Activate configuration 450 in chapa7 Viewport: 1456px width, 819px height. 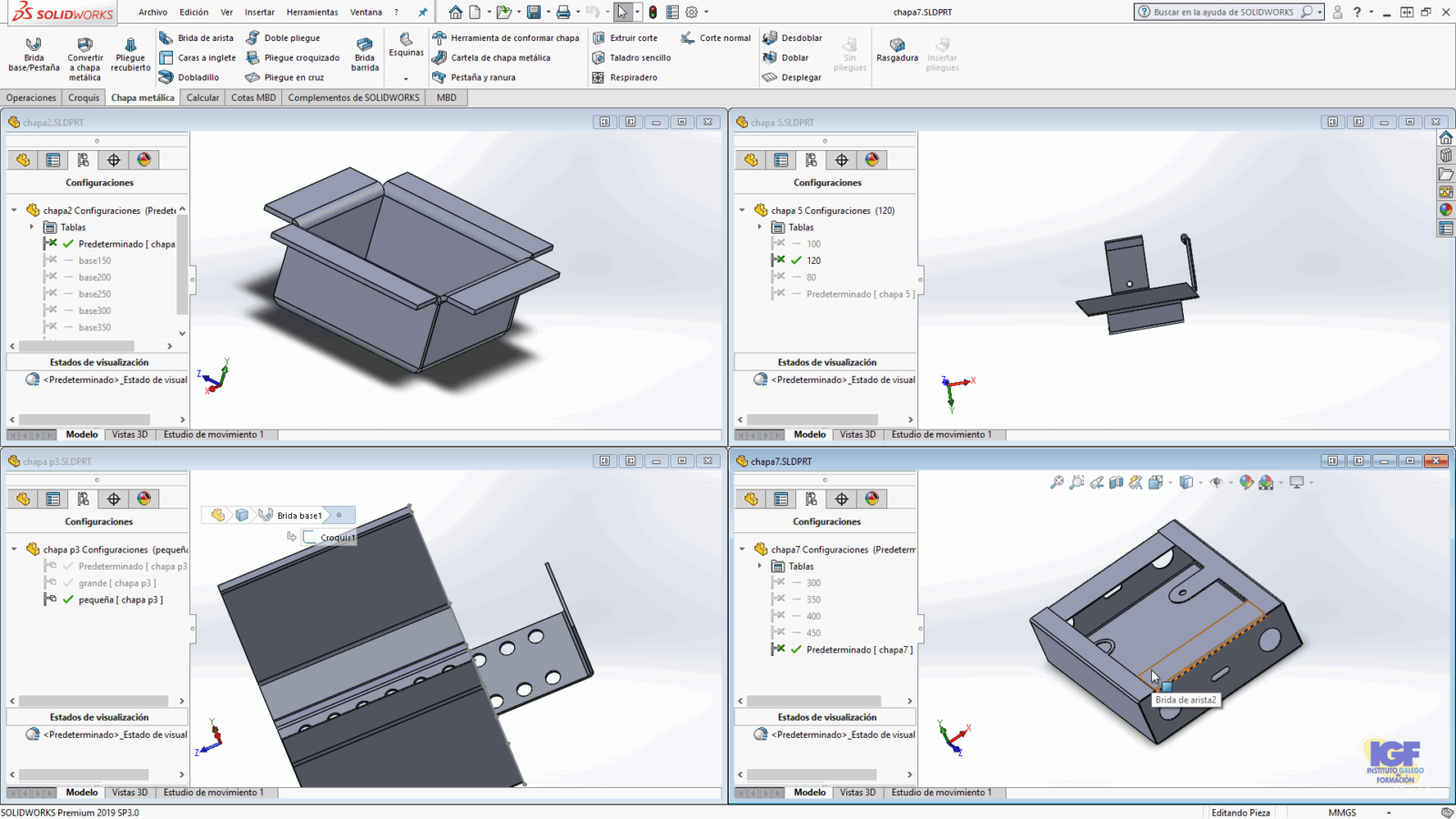[813, 633]
